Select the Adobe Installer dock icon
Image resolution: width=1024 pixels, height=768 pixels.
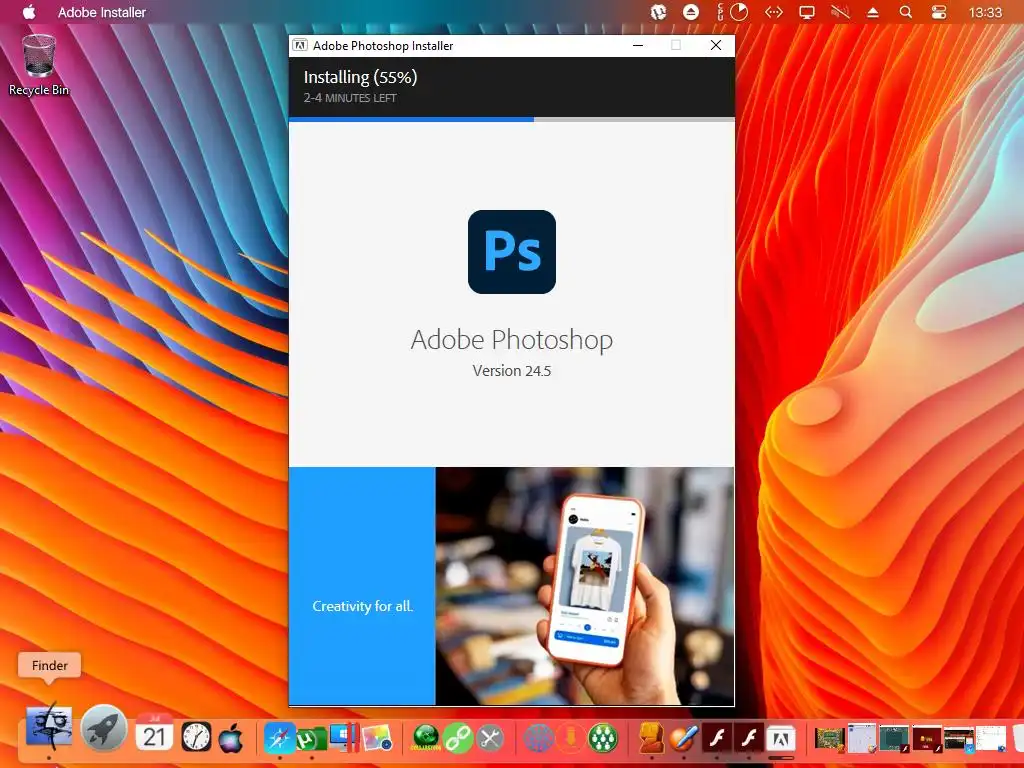pos(780,739)
